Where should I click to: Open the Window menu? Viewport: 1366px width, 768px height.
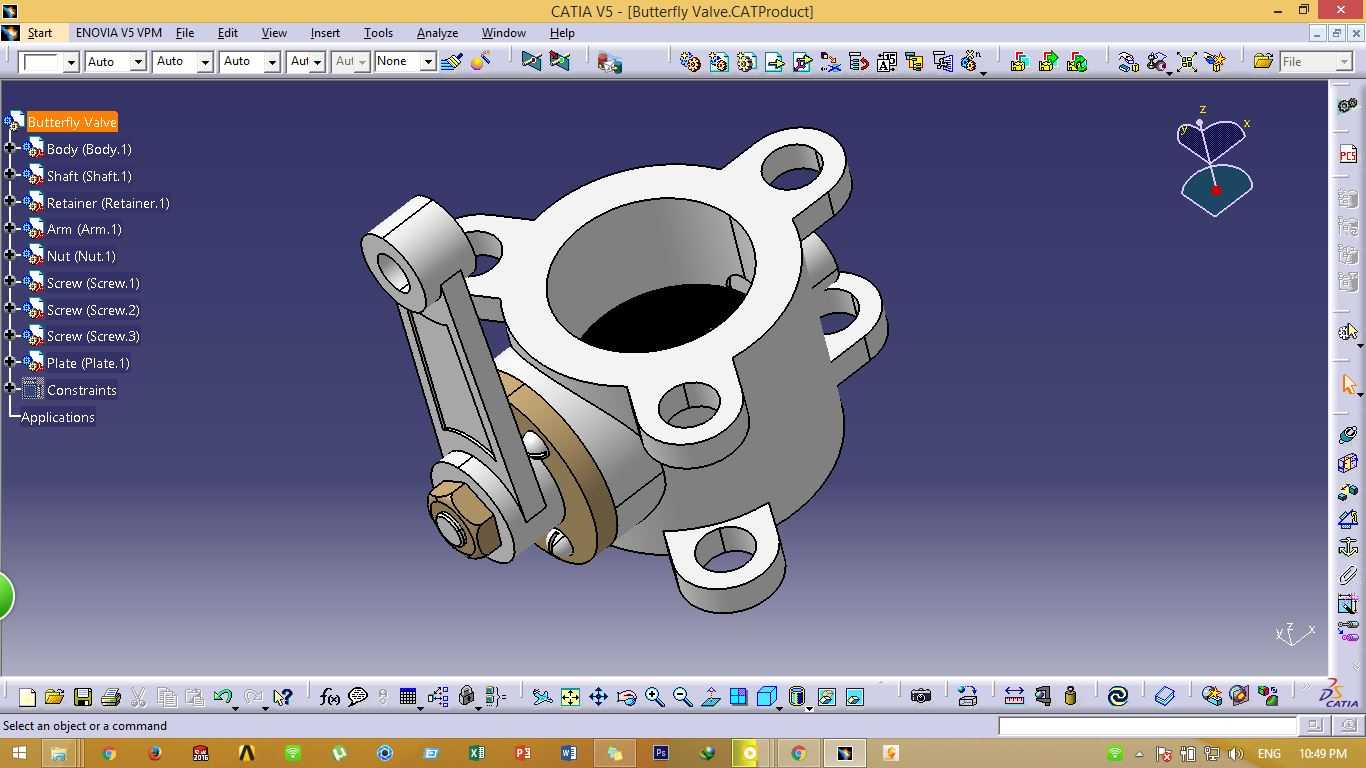coord(503,33)
